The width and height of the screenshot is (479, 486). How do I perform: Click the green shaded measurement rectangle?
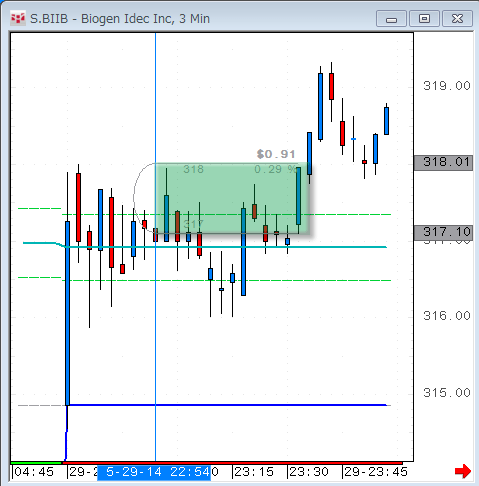pos(232,198)
